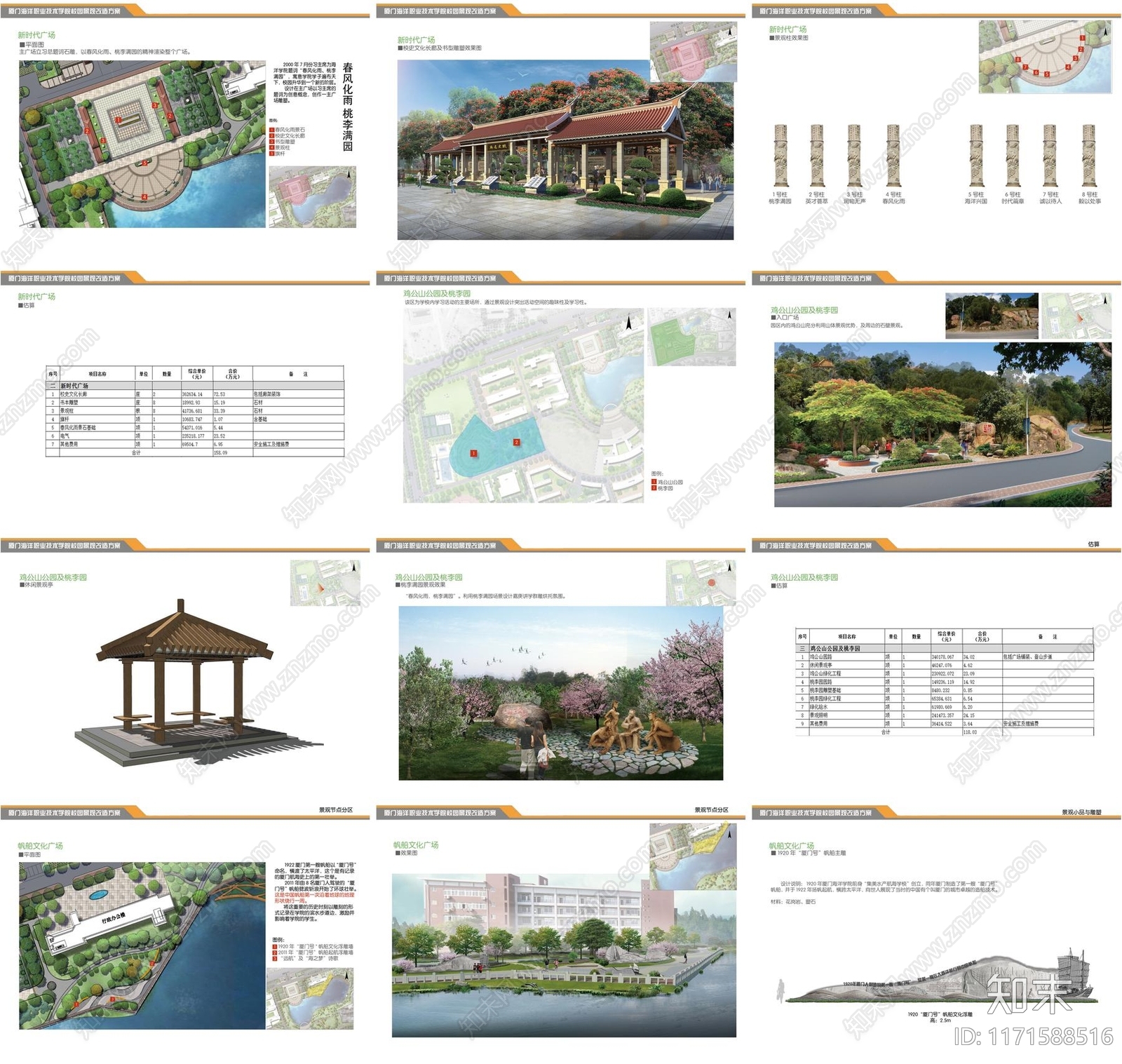Click the locator map above the wooden pavilion
Viewport: 1122px width, 1064px height.
[325, 583]
